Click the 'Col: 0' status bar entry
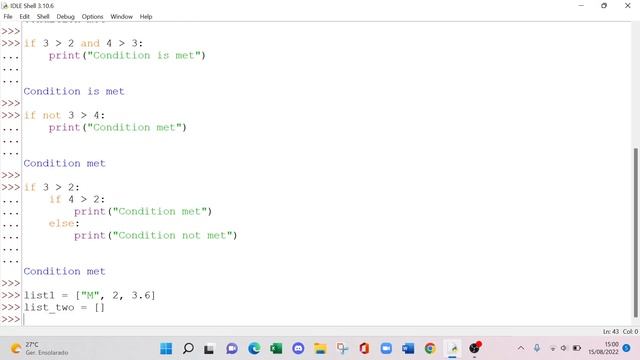Screen dimensions: 640x360 (x=630, y=332)
